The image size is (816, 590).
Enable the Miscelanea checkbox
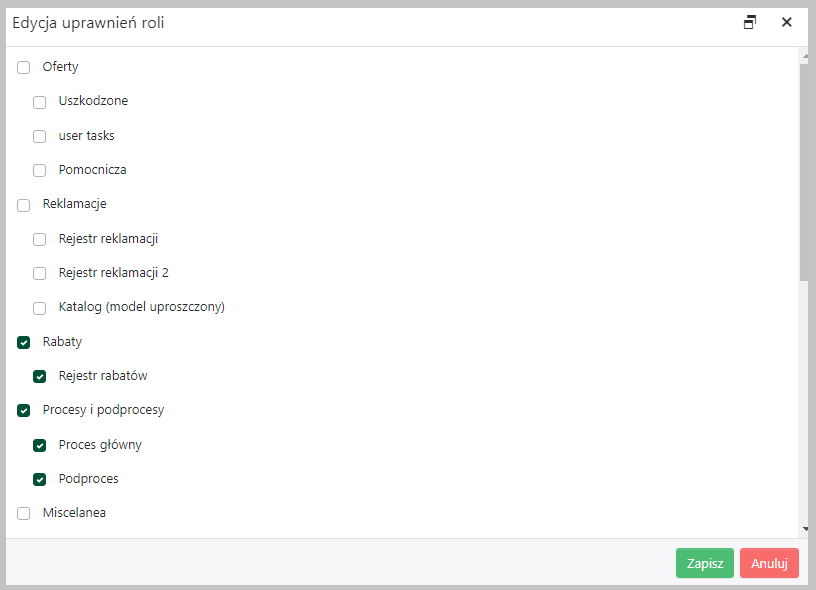tap(23, 514)
